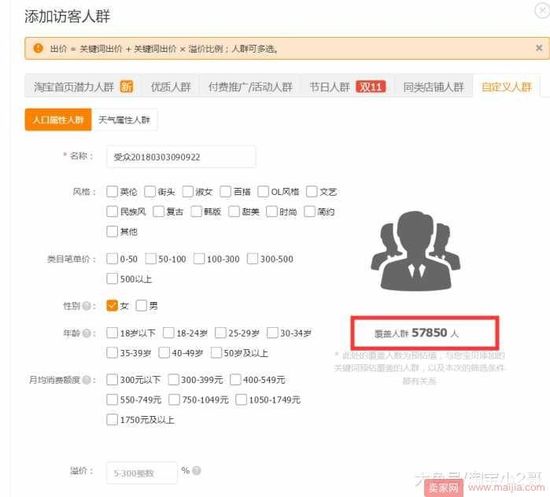Uncheck the 女 gender checkbox

click(112, 306)
